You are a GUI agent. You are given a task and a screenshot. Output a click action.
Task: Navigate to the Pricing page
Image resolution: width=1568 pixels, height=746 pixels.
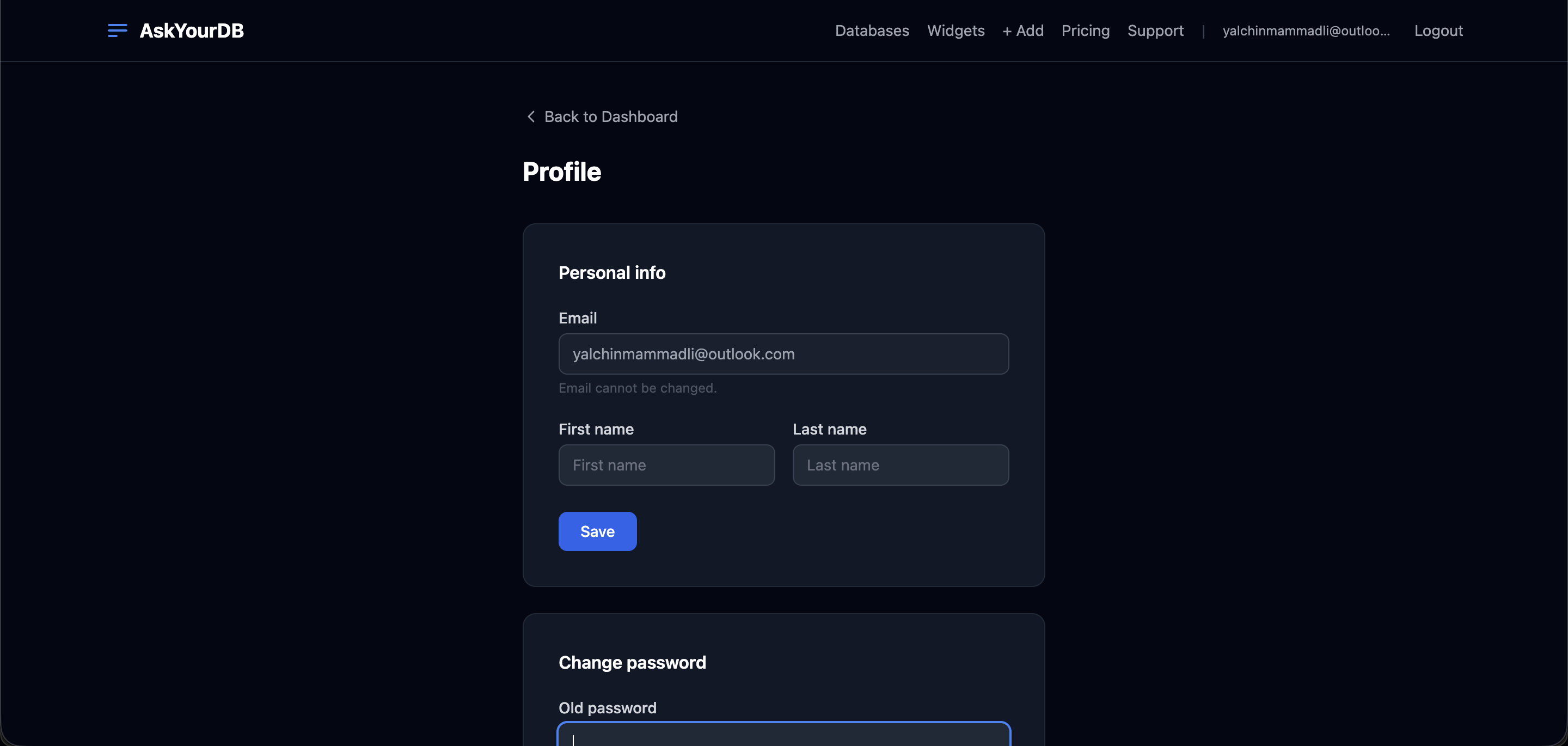1085,30
